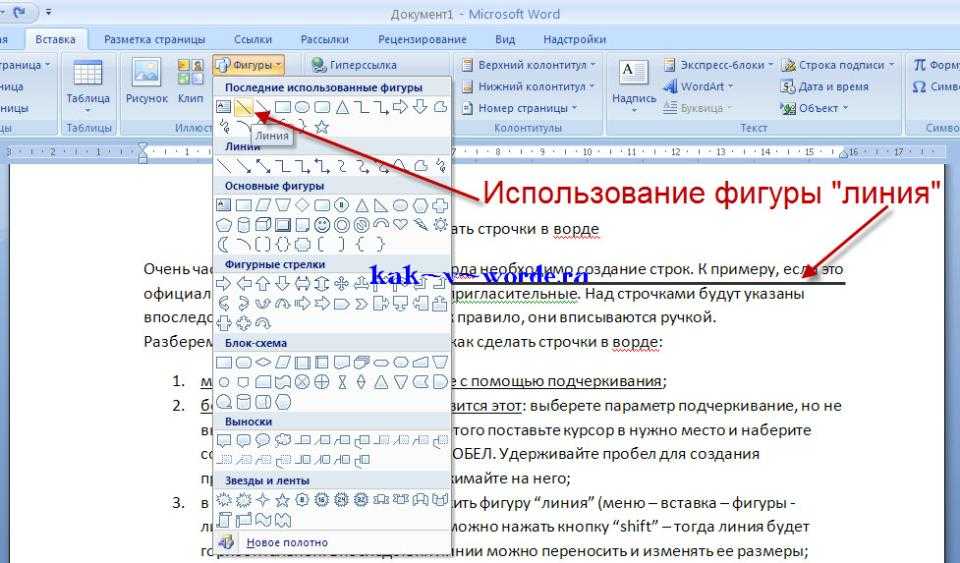Expand Строка подписи signature line menu
Screen dimensions: 960x563
pyautogui.click(x=838, y=65)
